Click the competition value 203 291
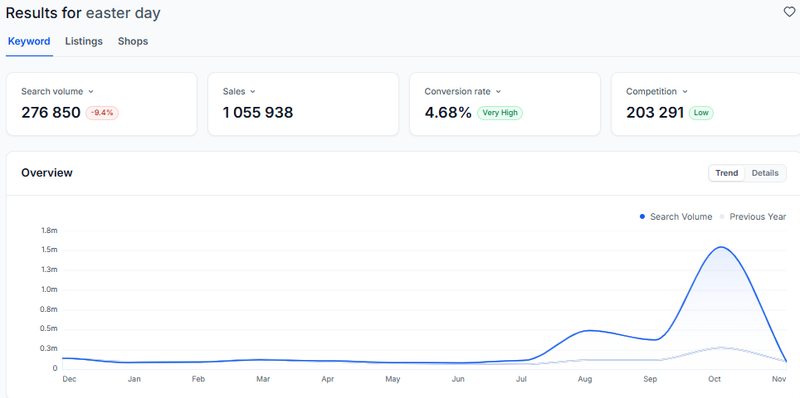The width and height of the screenshot is (800, 398). (x=655, y=113)
